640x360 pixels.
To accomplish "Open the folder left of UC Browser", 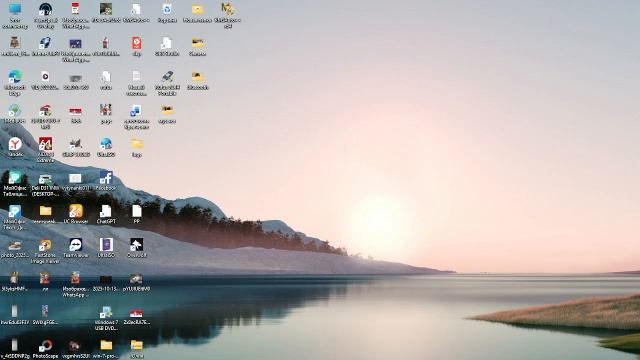I will (x=45, y=211).
